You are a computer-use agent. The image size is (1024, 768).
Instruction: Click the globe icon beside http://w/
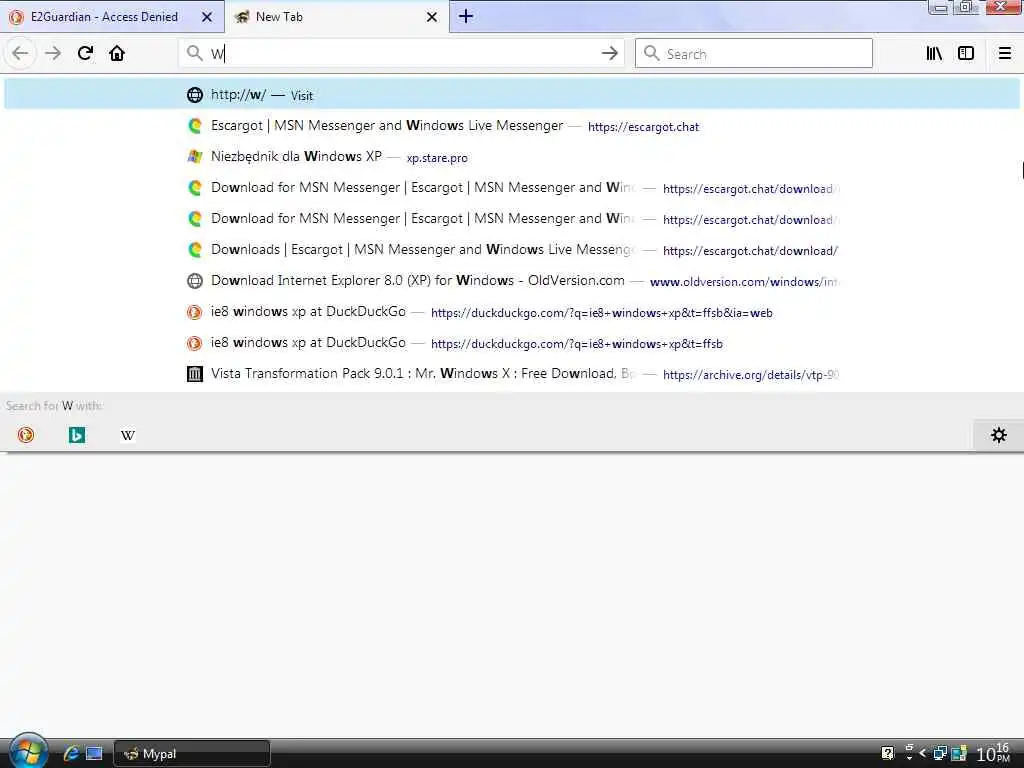195,95
